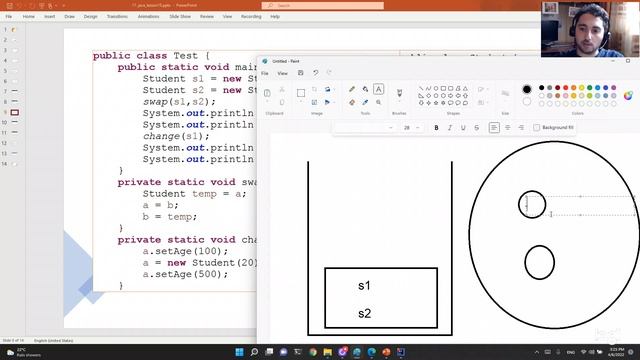
Task: Select the Color picker eyedropper tool
Action: (x=365, y=102)
